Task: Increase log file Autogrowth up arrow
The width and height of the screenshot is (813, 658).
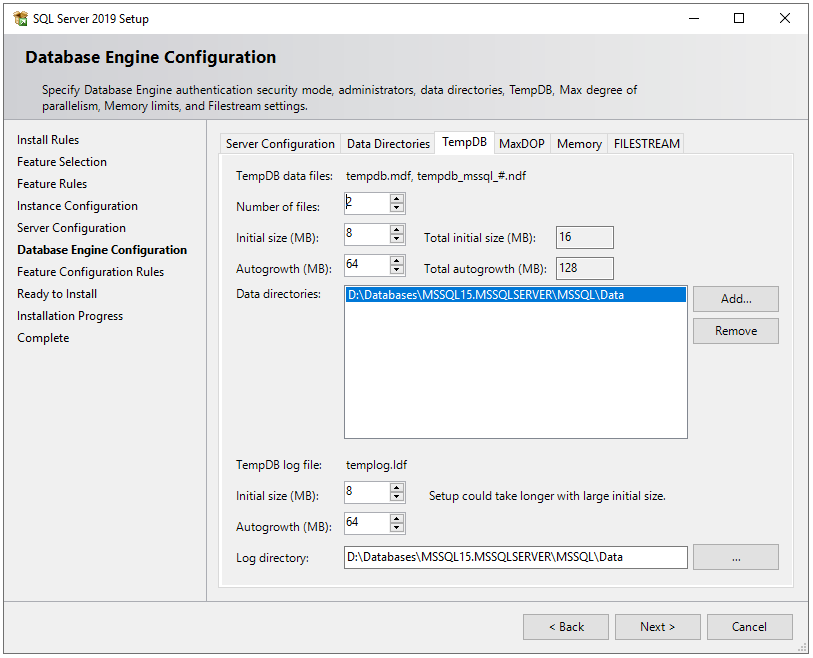Action: pyautogui.click(x=397, y=519)
